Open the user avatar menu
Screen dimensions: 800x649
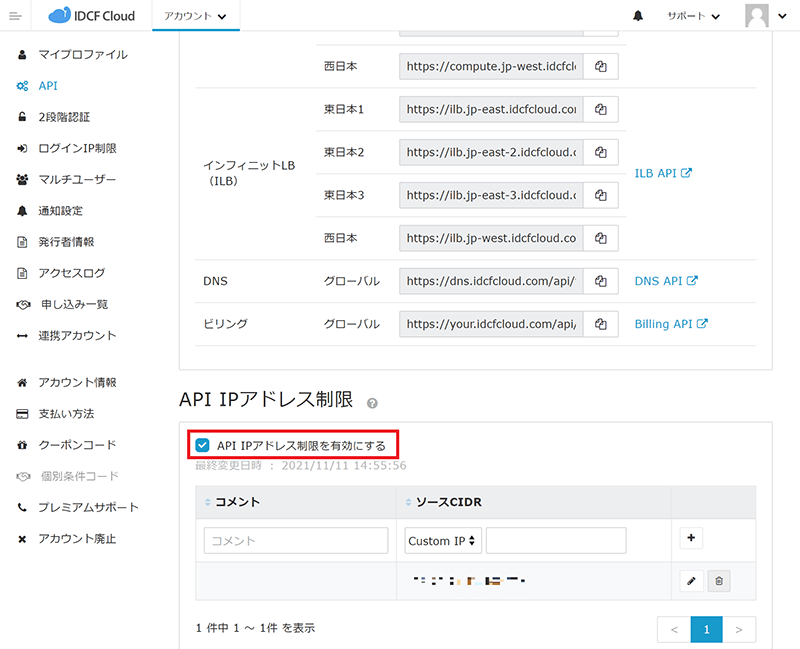[766, 16]
